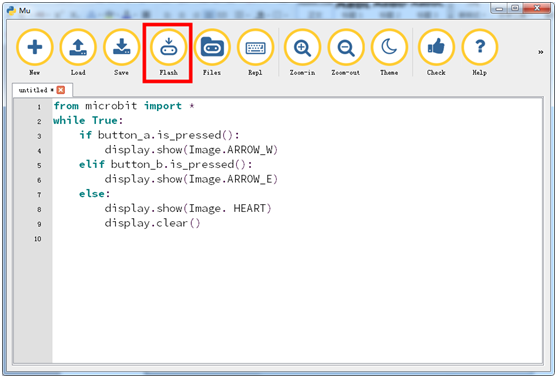Click the Mu Python window icon
This screenshot has height=378, width=557.
click(x=11, y=10)
